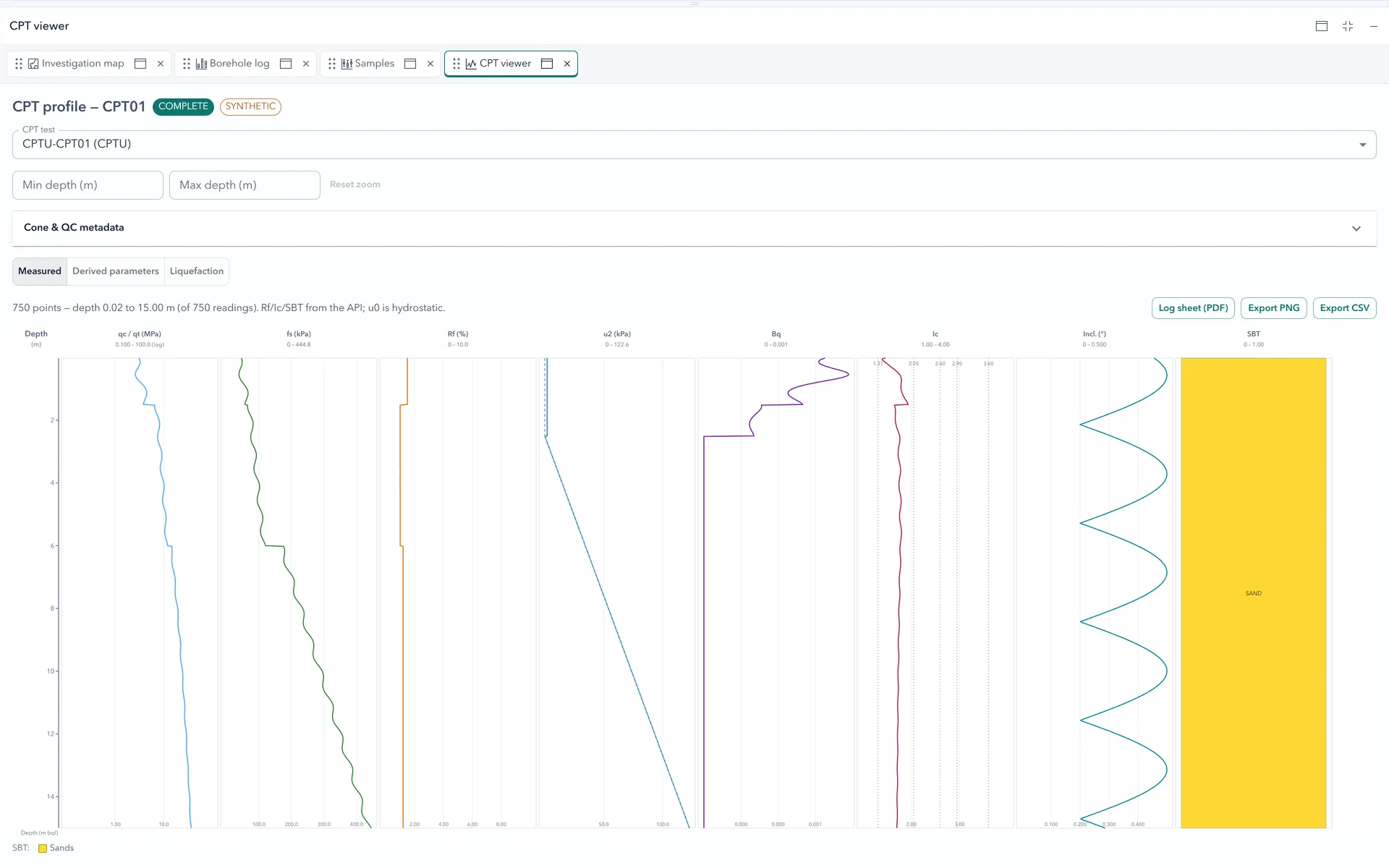1389x868 pixels.
Task: Click the Depth (m) axis header
Action: [36, 338]
